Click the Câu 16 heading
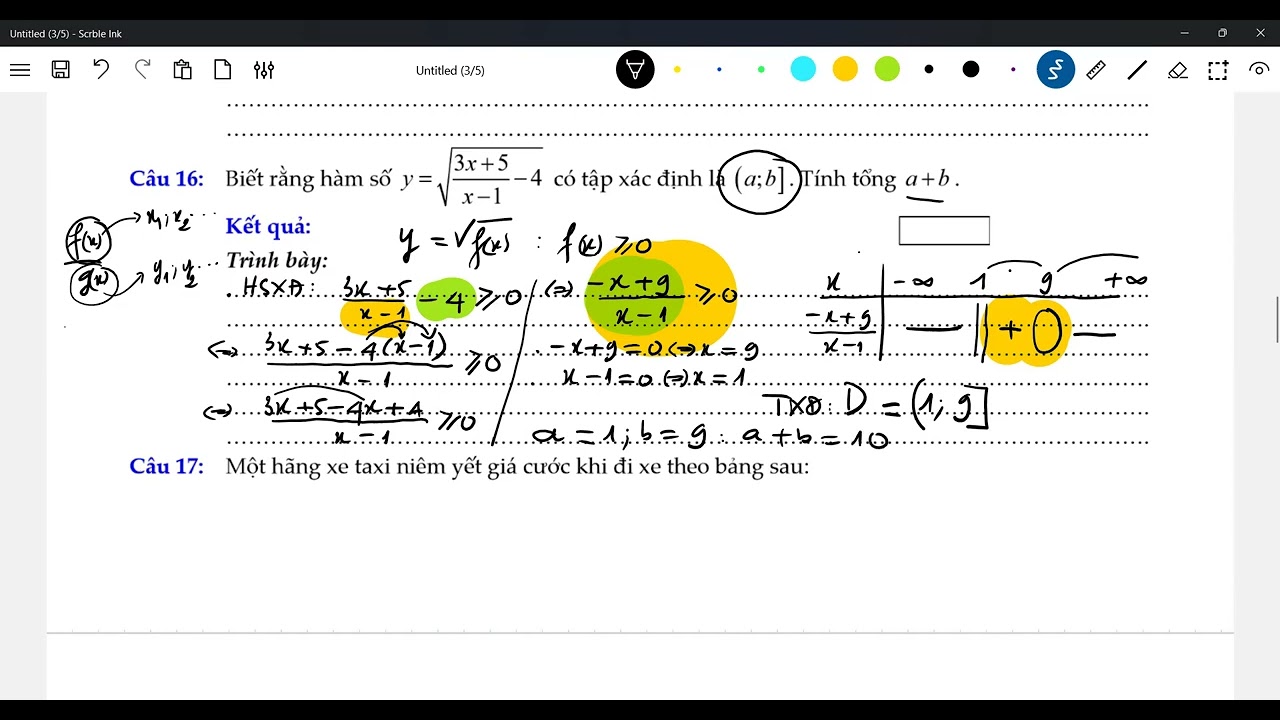Viewport: 1280px width, 720px height. point(166,179)
